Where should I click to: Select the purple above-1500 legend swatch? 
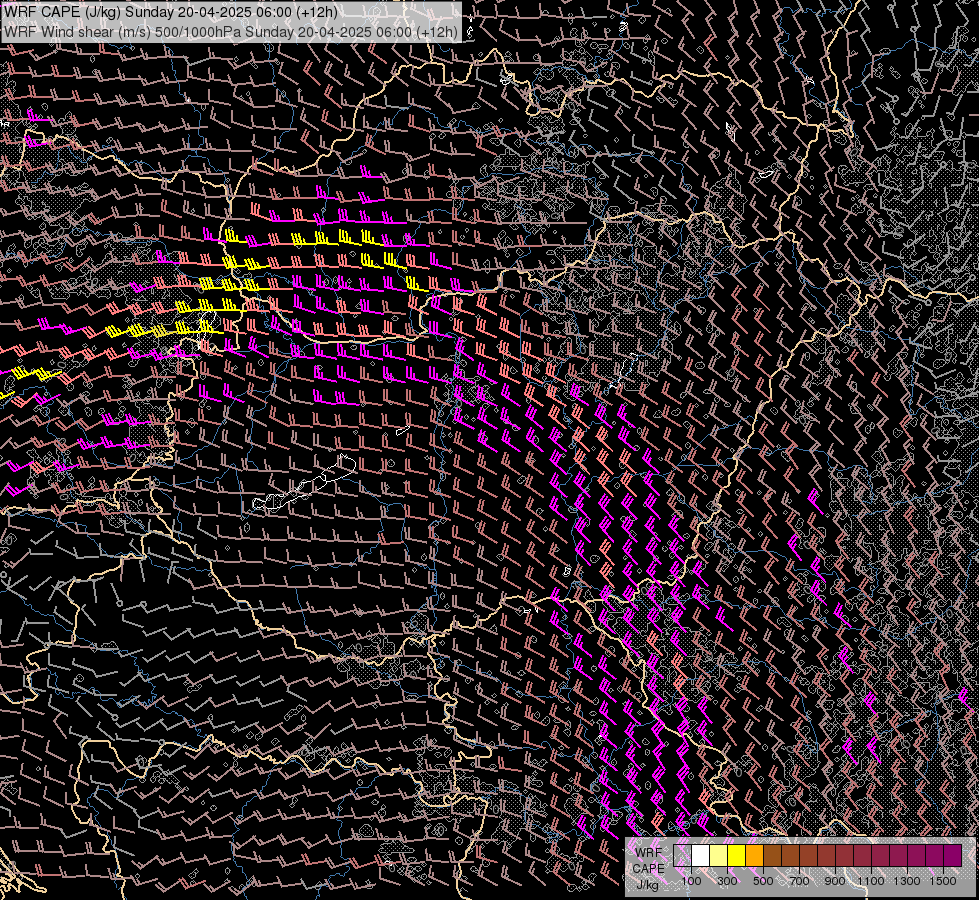952,855
